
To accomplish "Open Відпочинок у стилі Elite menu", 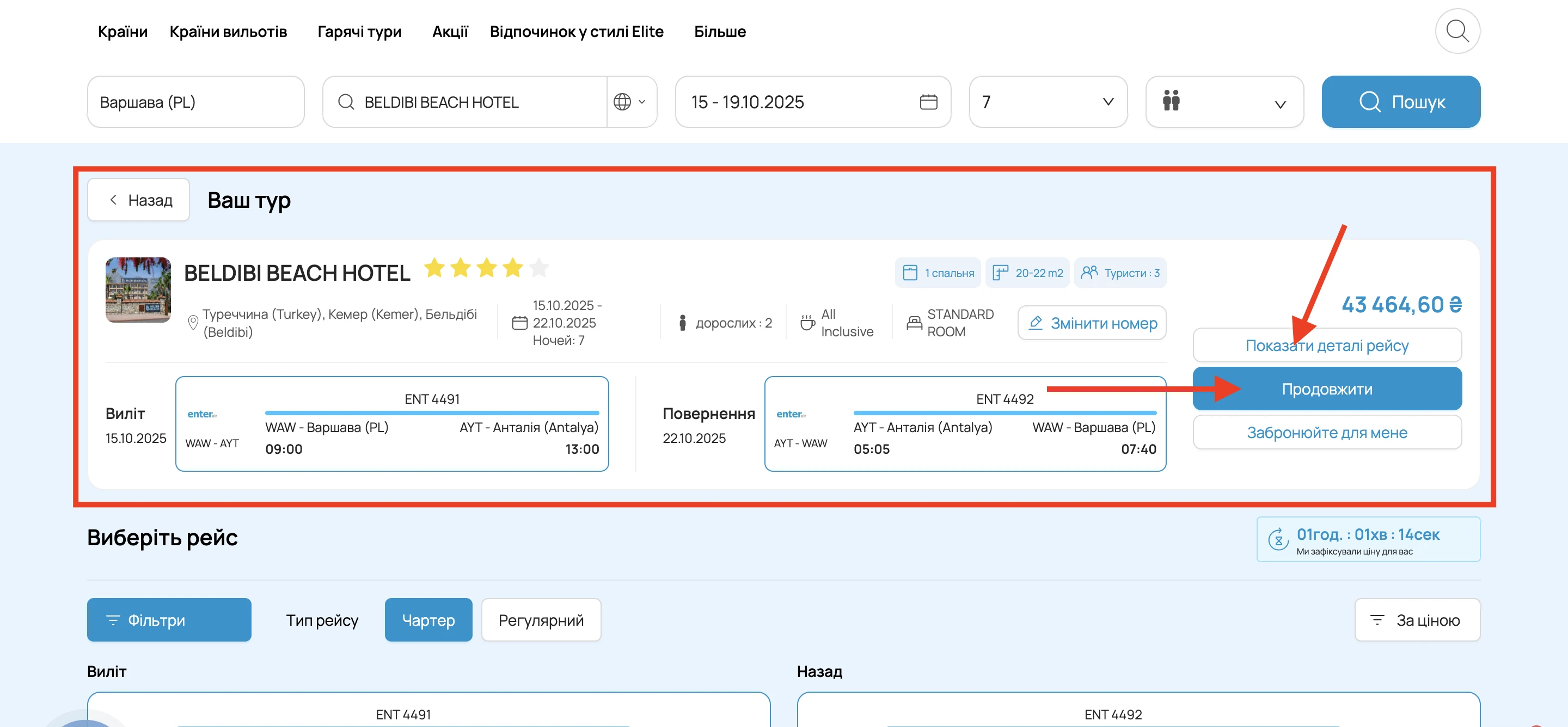I will click(577, 32).
